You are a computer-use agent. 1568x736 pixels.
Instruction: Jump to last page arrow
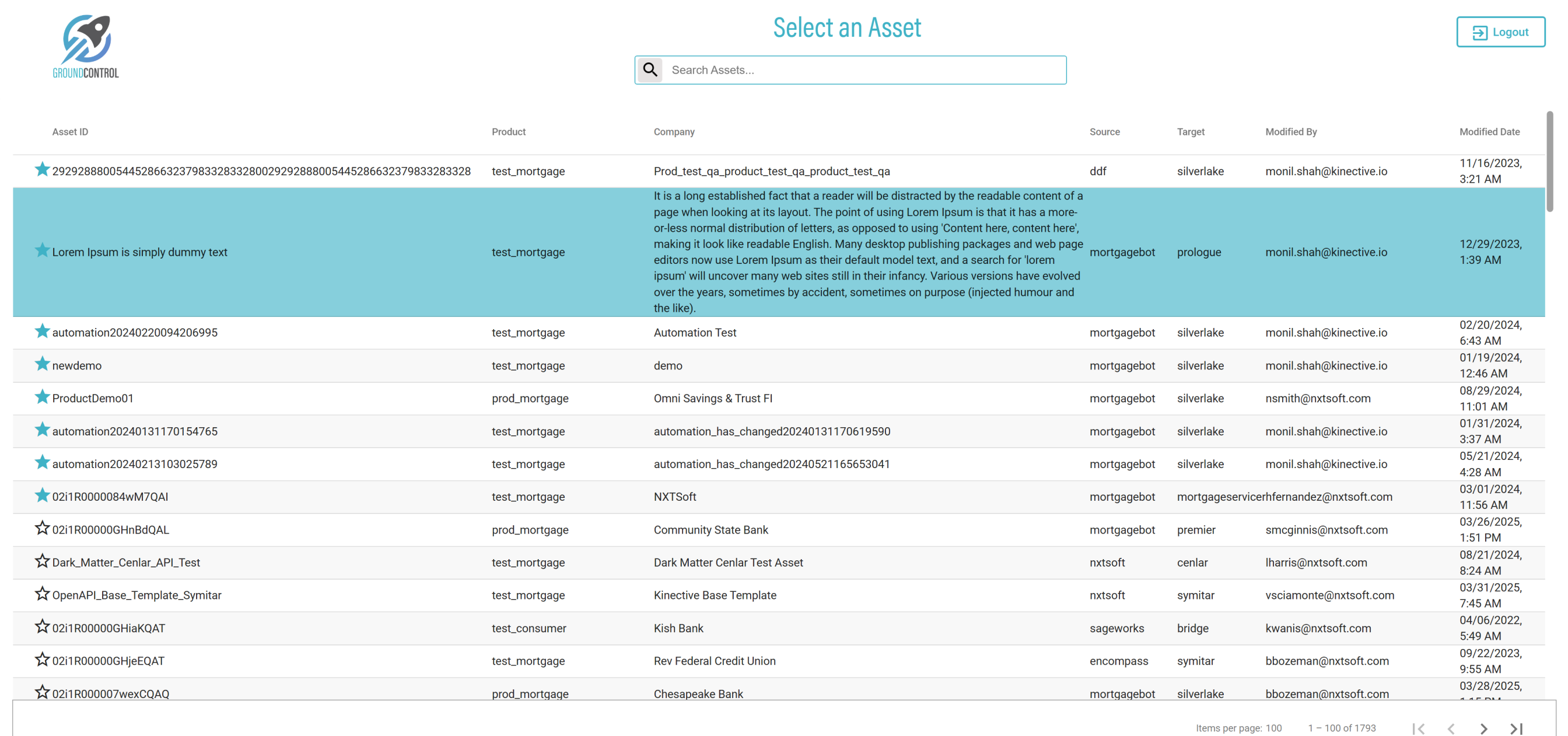[1515, 728]
